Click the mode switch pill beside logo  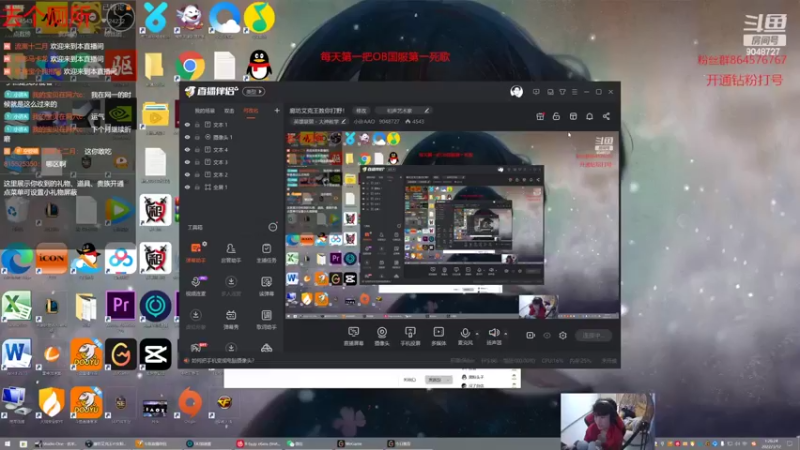click(x=254, y=92)
